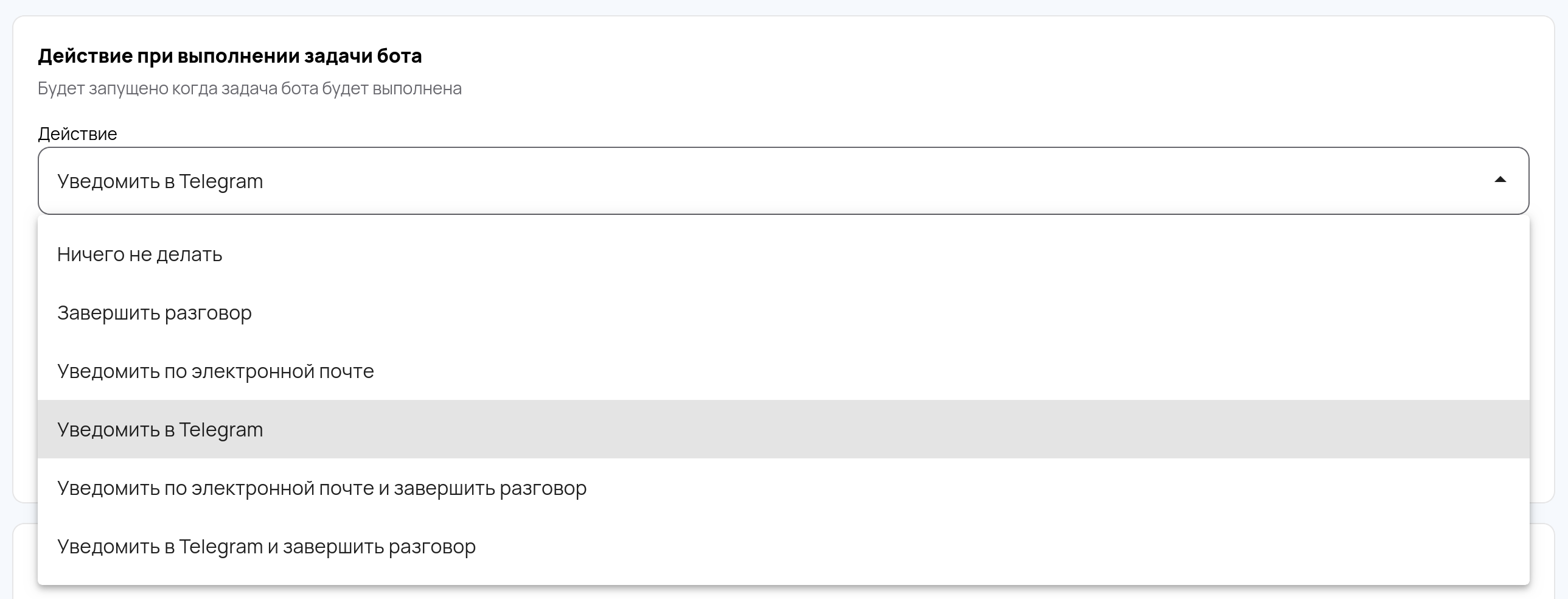This screenshot has height=599, width=1568.
Task: Click the first option in the open dropdown list
Action: tap(140, 254)
